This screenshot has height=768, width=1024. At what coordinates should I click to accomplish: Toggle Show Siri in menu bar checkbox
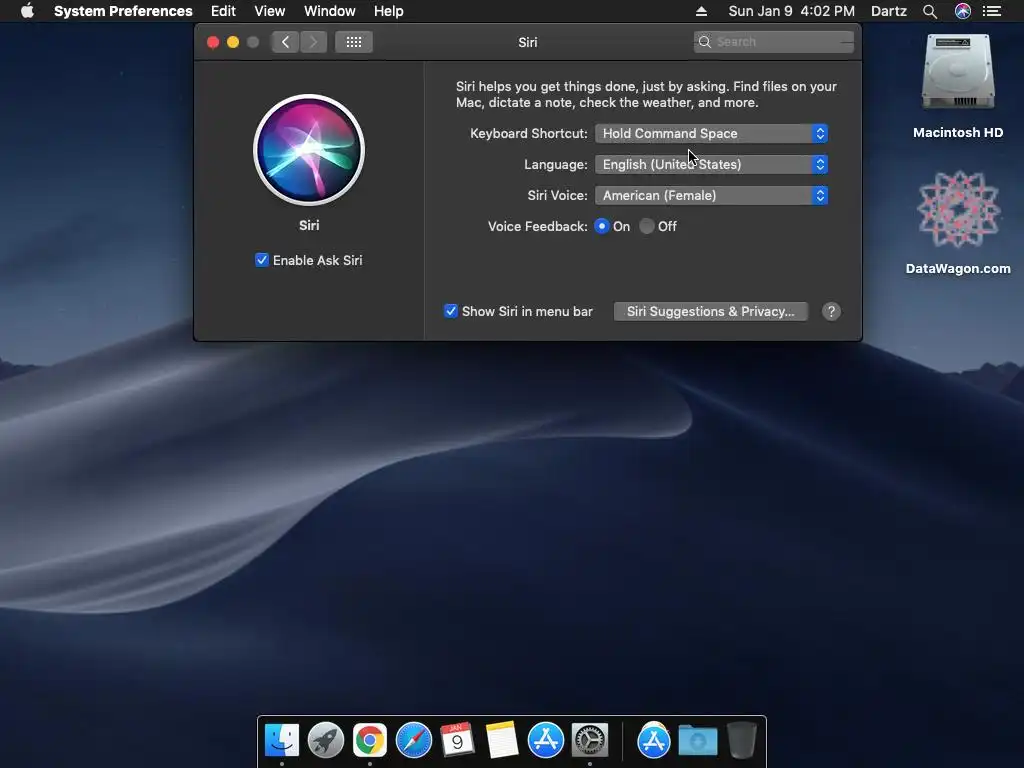click(451, 311)
